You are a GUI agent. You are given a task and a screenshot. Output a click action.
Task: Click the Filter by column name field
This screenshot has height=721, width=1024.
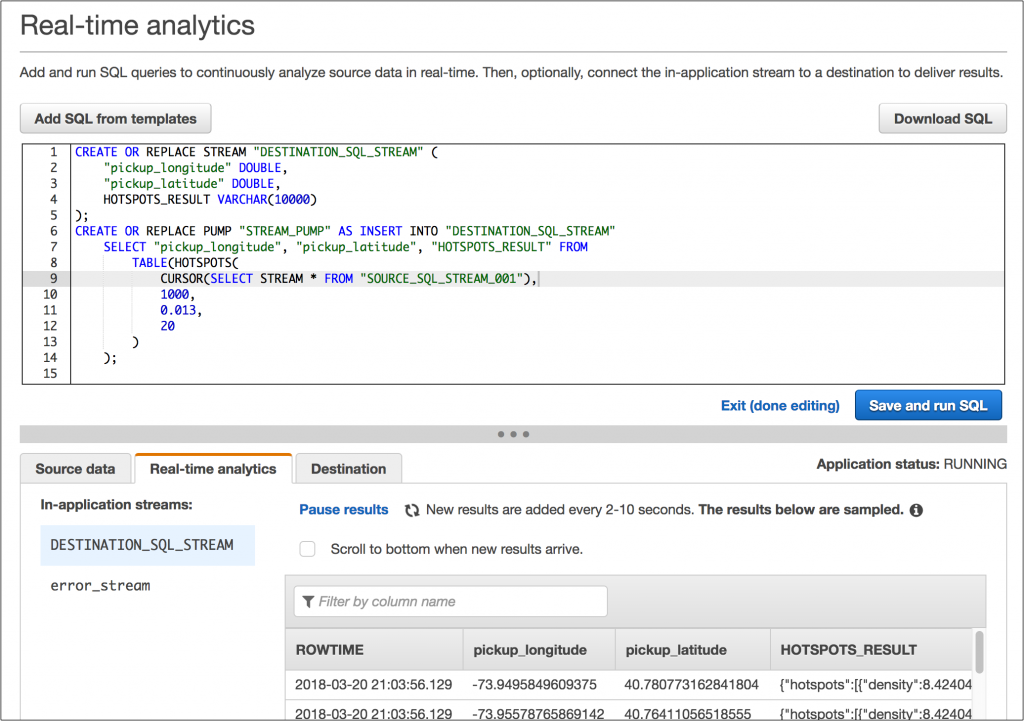tap(451, 601)
